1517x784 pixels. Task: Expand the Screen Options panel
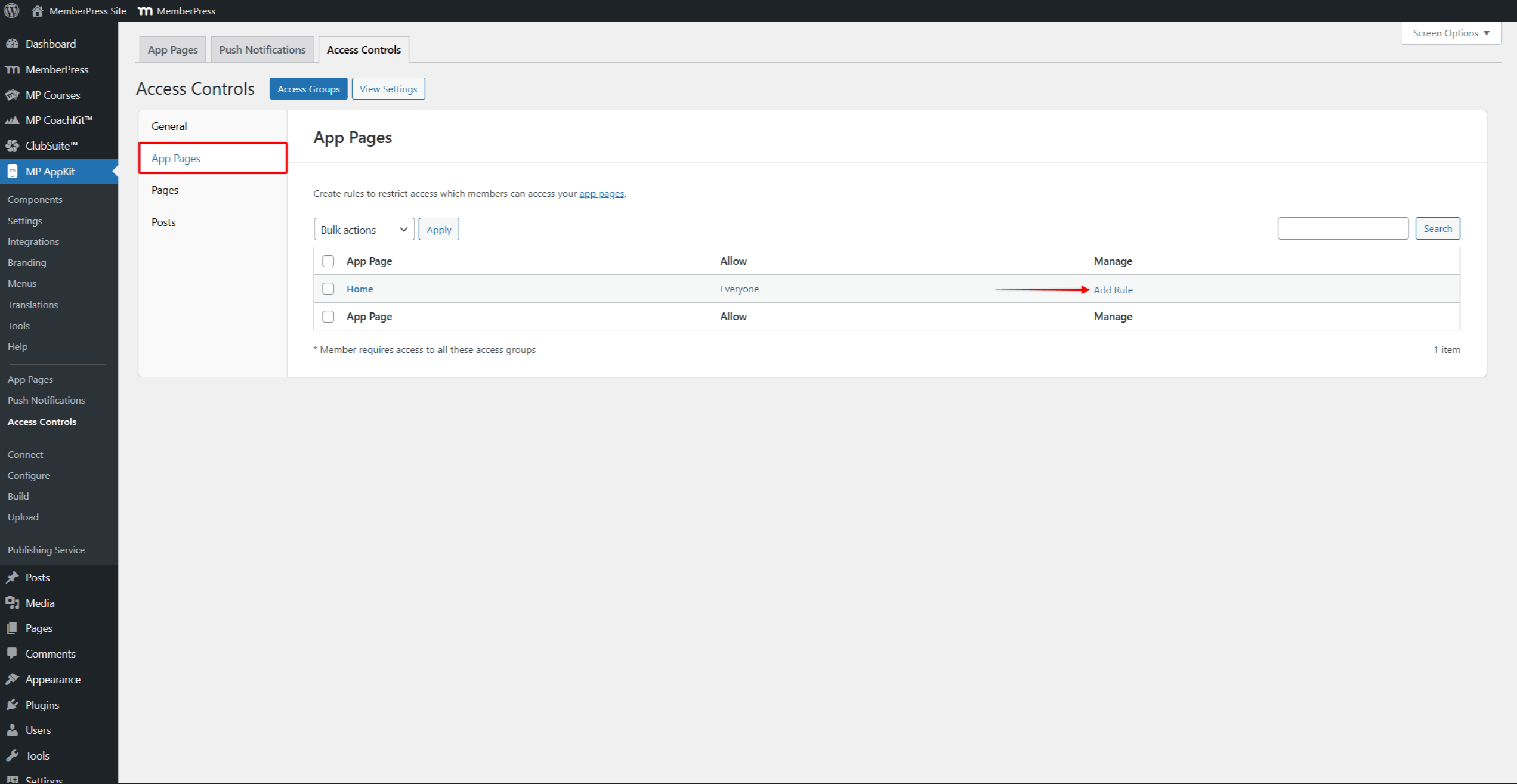pyautogui.click(x=1450, y=33)
